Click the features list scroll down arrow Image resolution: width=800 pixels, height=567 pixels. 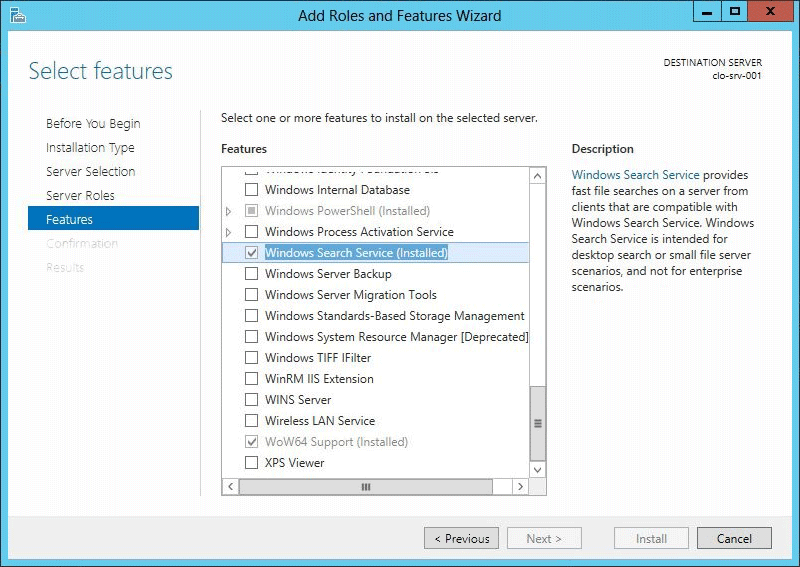tap(538, 468)
